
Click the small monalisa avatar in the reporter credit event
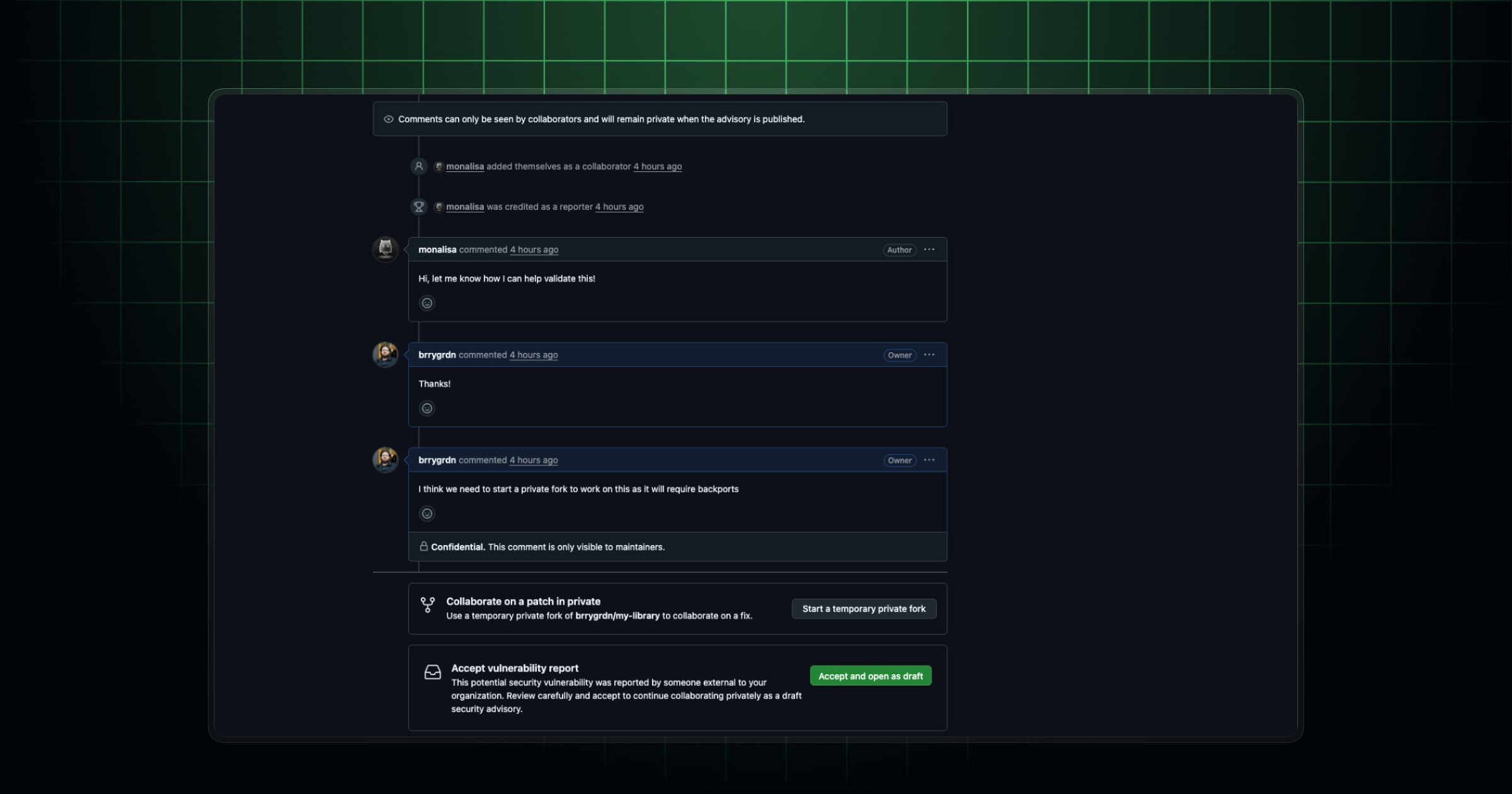[438, 207]
